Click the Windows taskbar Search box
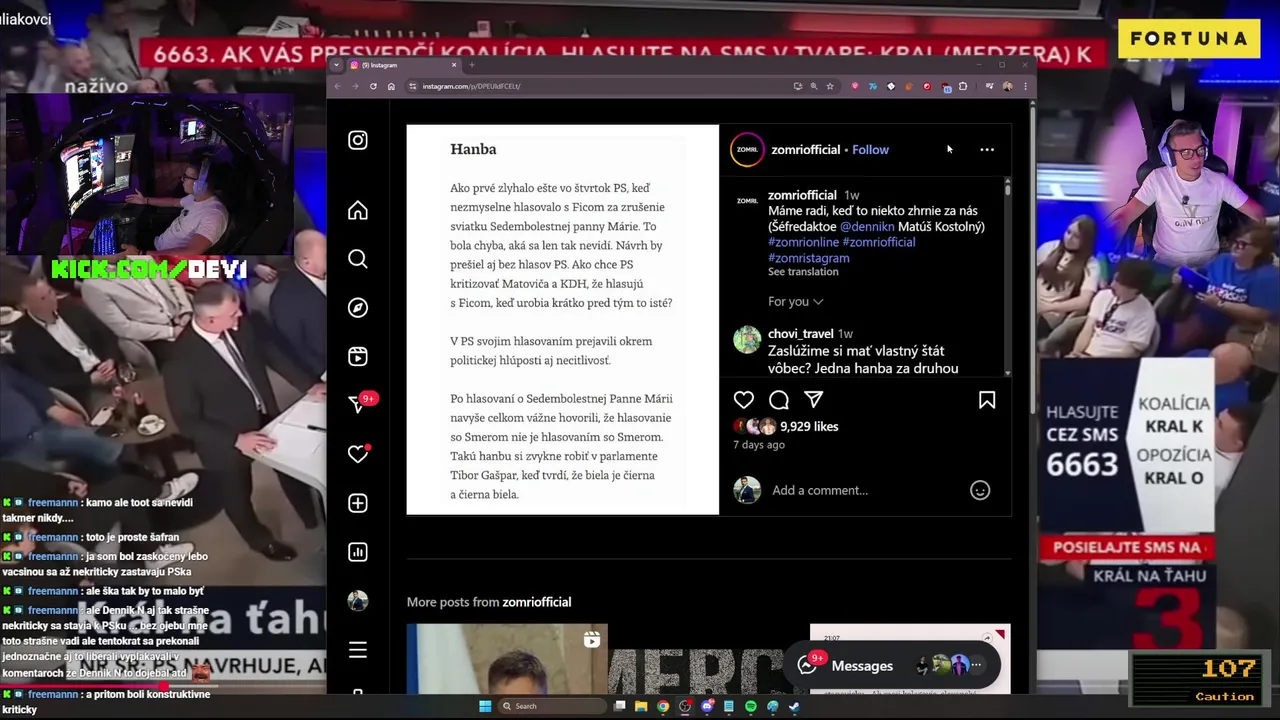The height and width of the screenshot is (720, 1280). tap(552, 706)
